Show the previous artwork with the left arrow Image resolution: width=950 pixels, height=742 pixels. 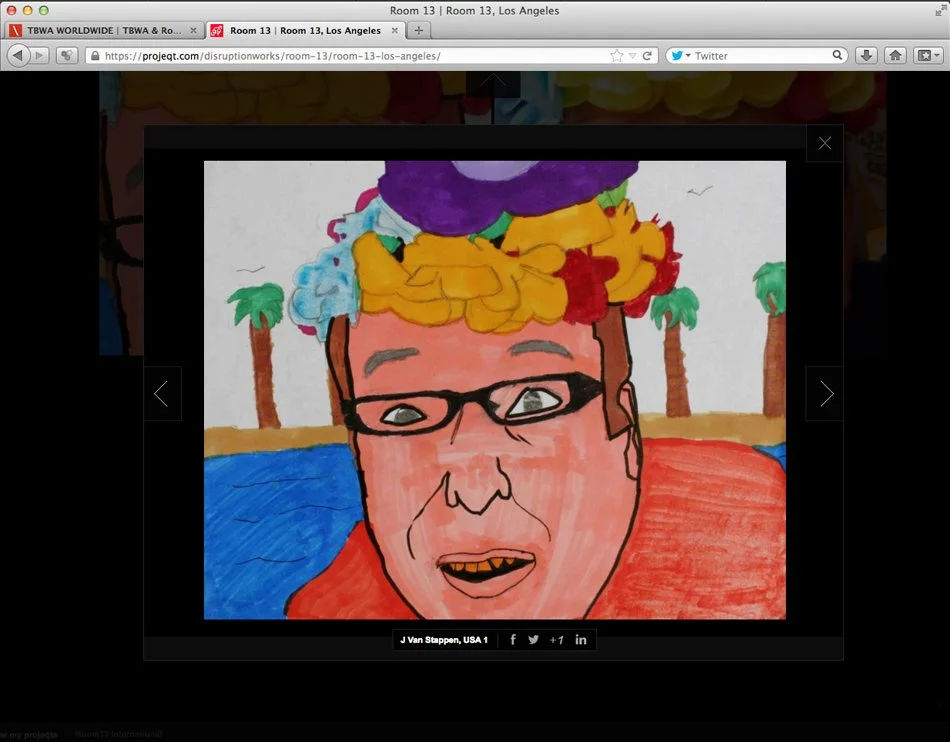(x=162, y=393)
